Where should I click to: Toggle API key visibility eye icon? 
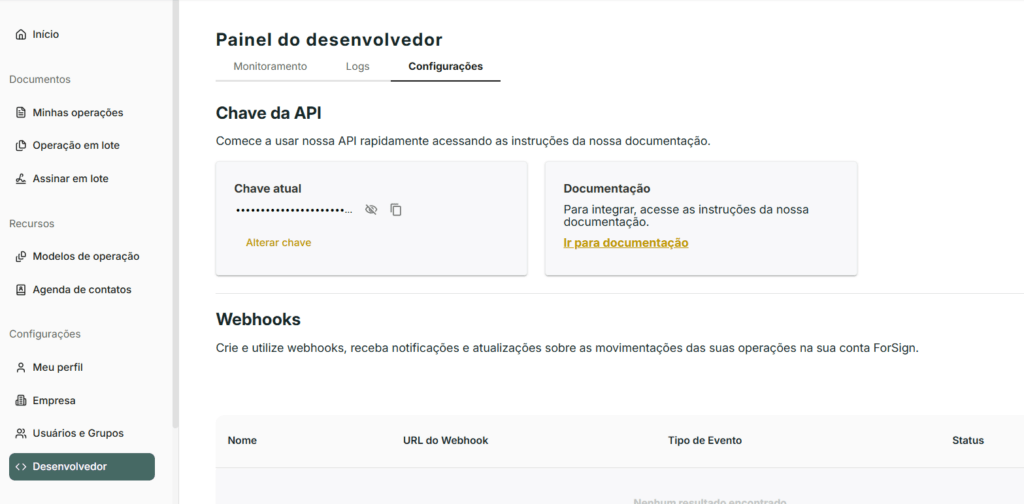click(x=371, y=210)
